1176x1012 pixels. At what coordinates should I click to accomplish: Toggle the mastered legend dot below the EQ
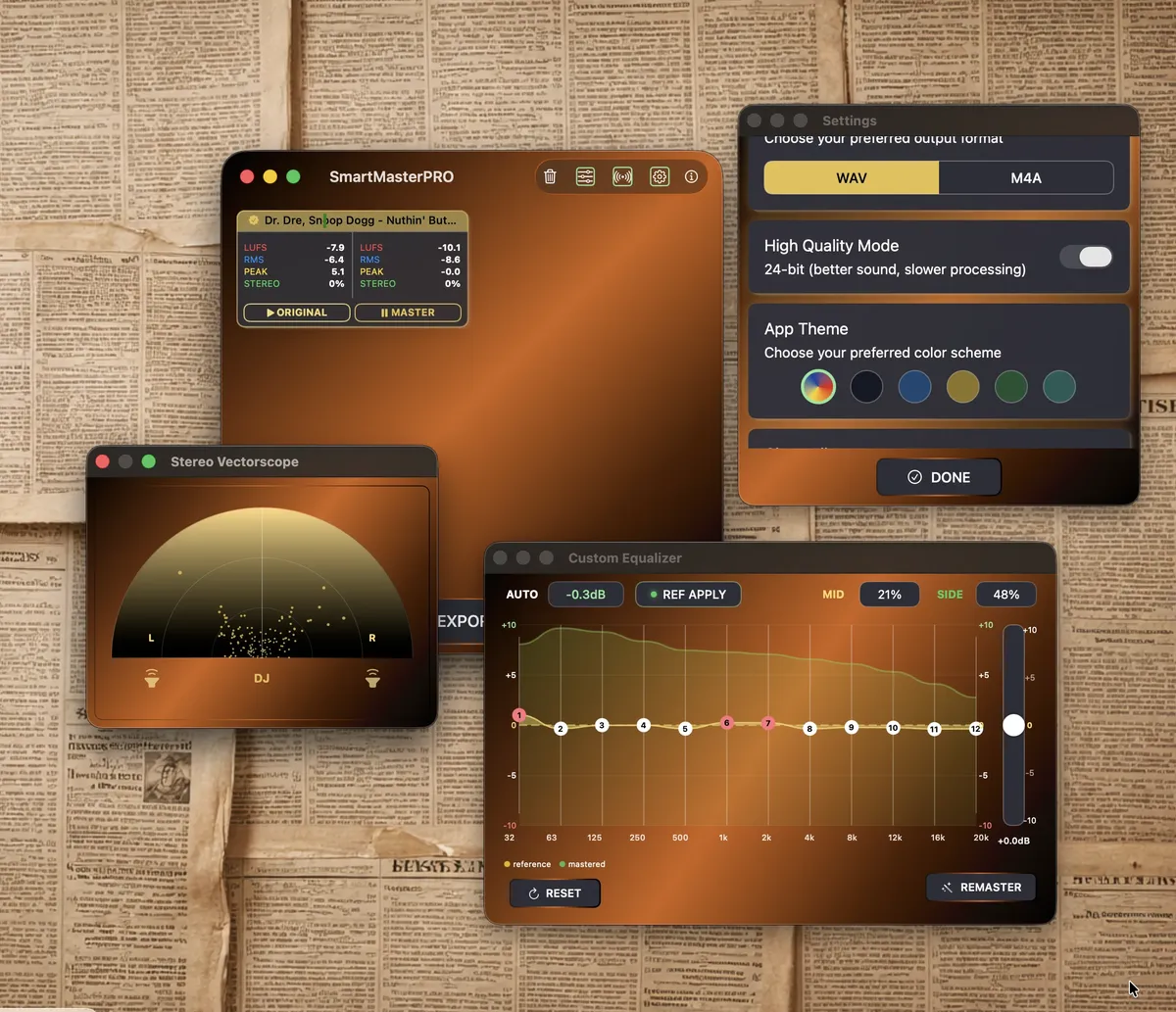coord(562,864)
